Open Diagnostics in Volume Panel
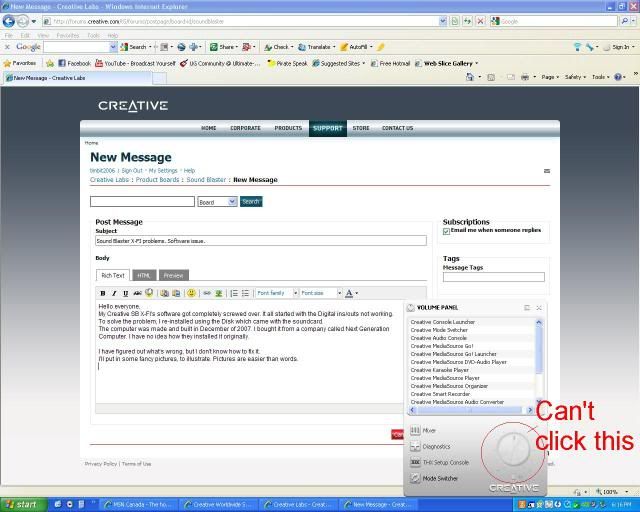 [x=430, y=446]
